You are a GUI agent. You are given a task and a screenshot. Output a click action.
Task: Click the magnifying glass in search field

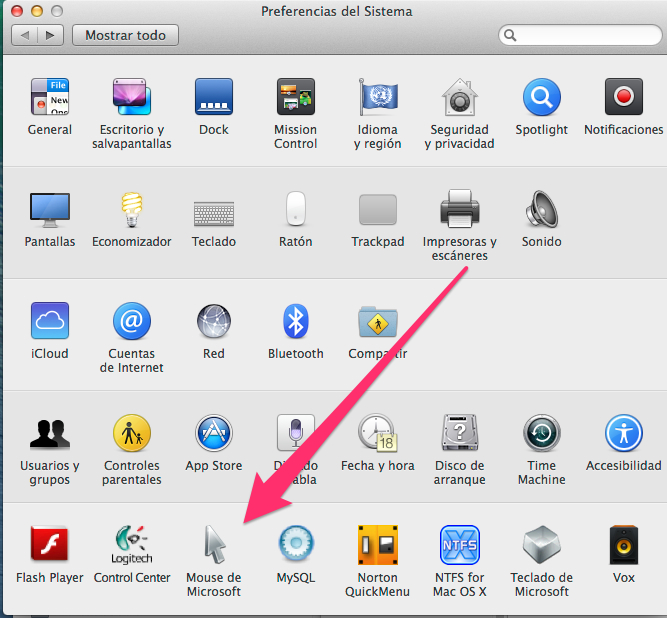[x=510, y=35]
